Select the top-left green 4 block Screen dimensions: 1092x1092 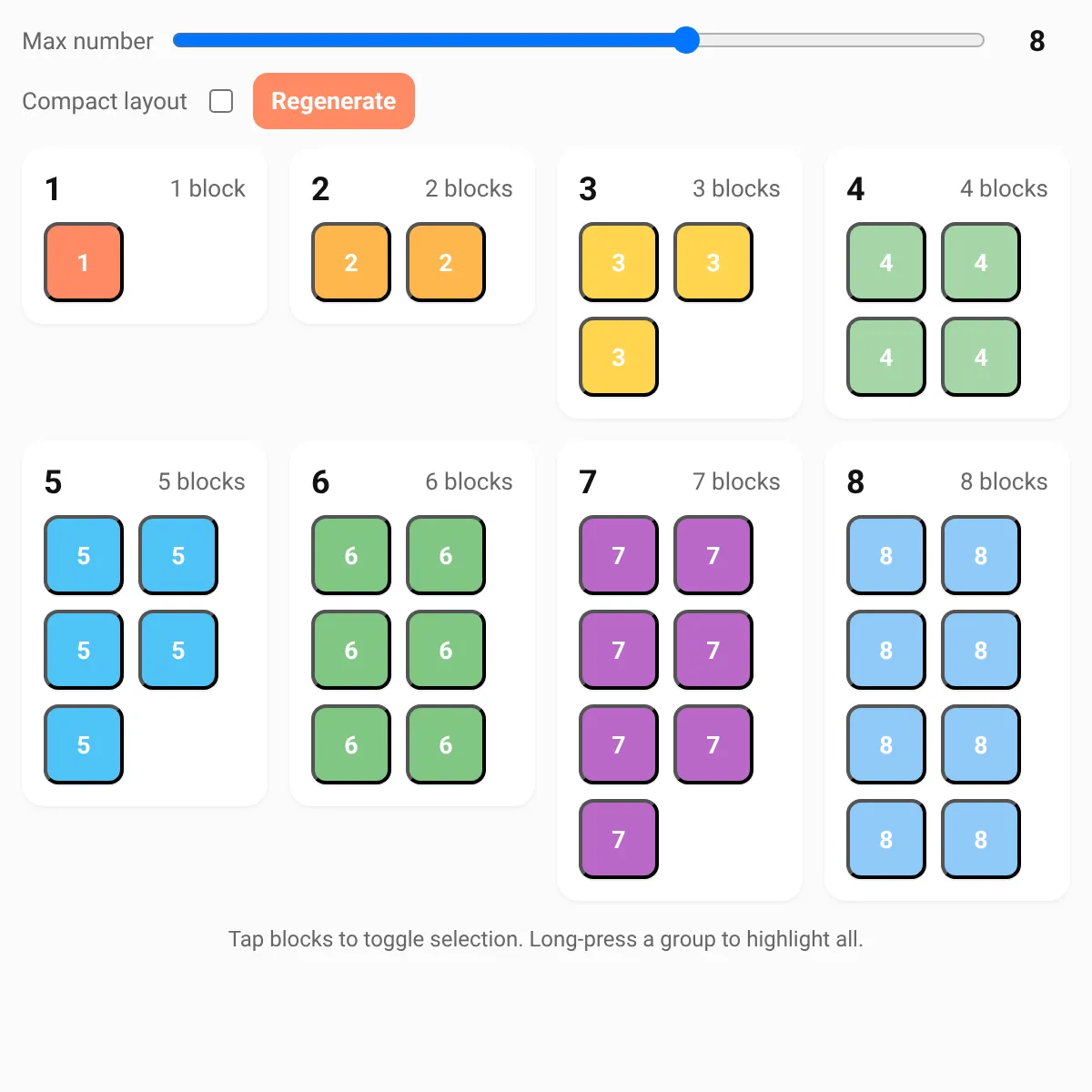[x=886, y=262]
